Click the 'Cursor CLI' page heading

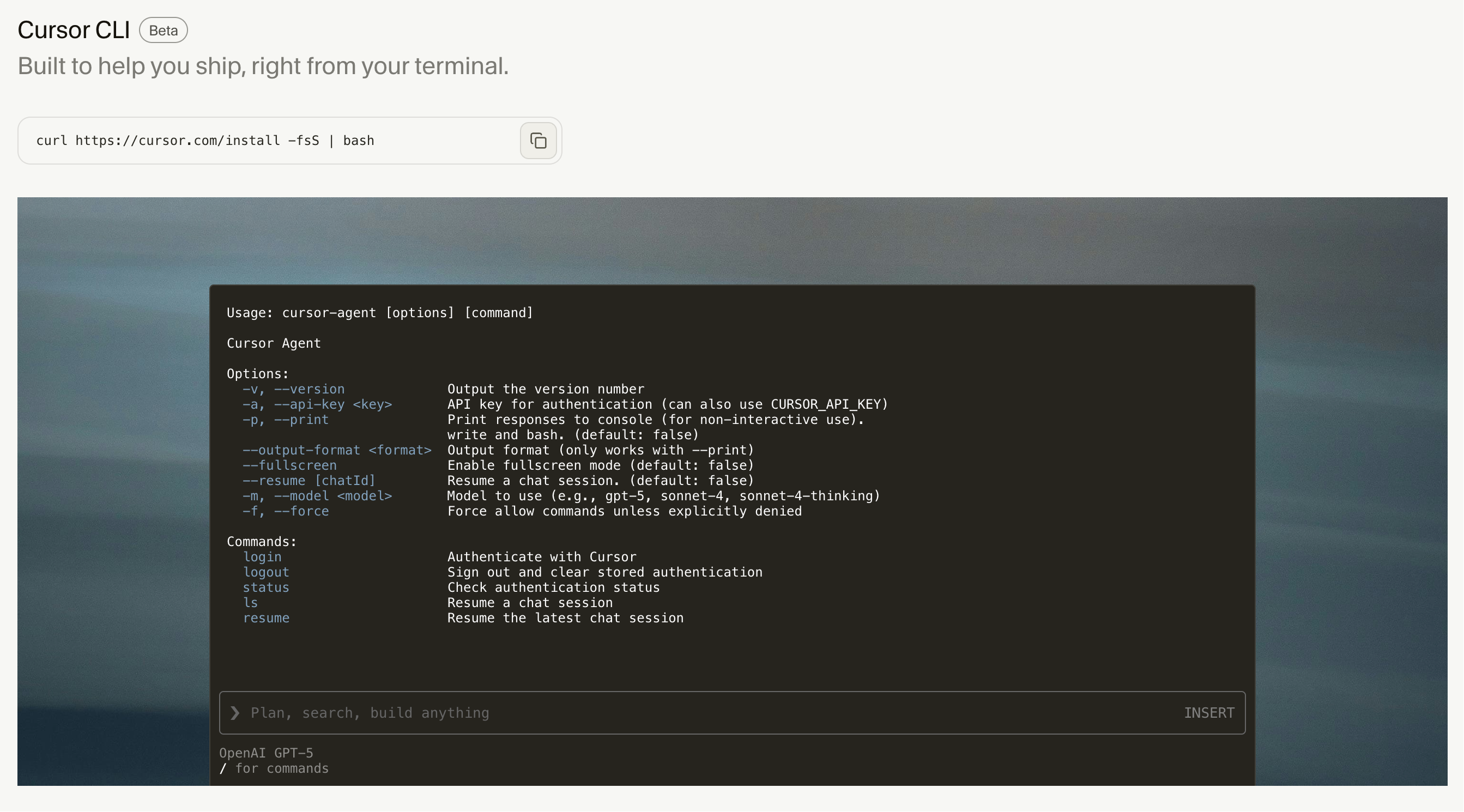(74, 30)
